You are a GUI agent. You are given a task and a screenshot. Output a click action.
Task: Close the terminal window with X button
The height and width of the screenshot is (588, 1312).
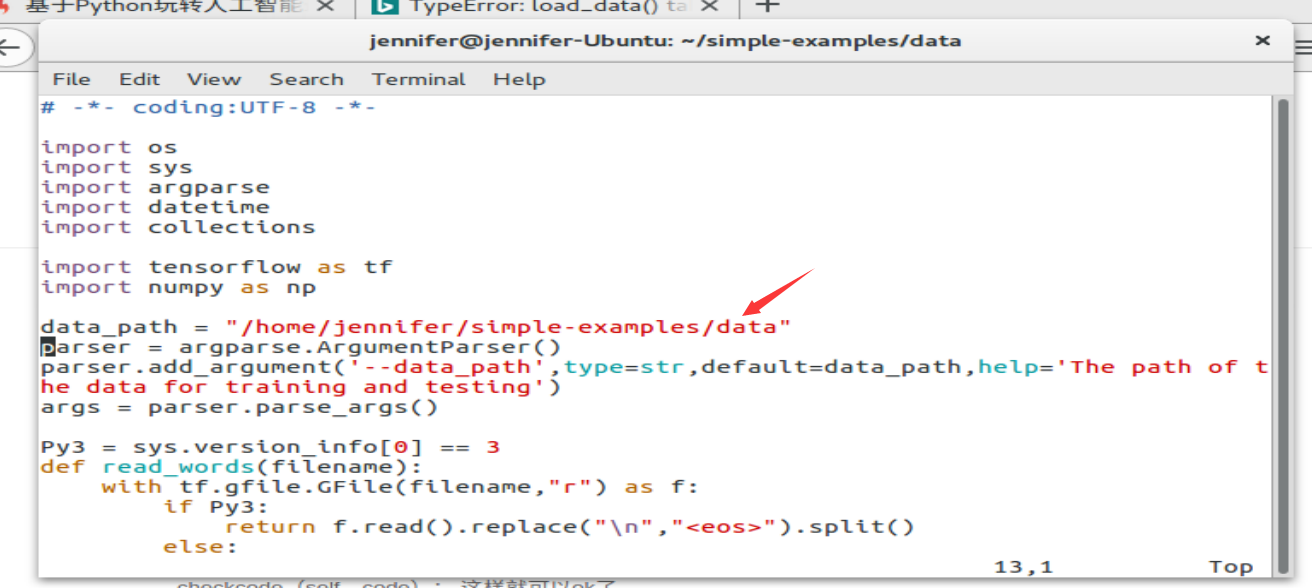[x=1262, y=41]
